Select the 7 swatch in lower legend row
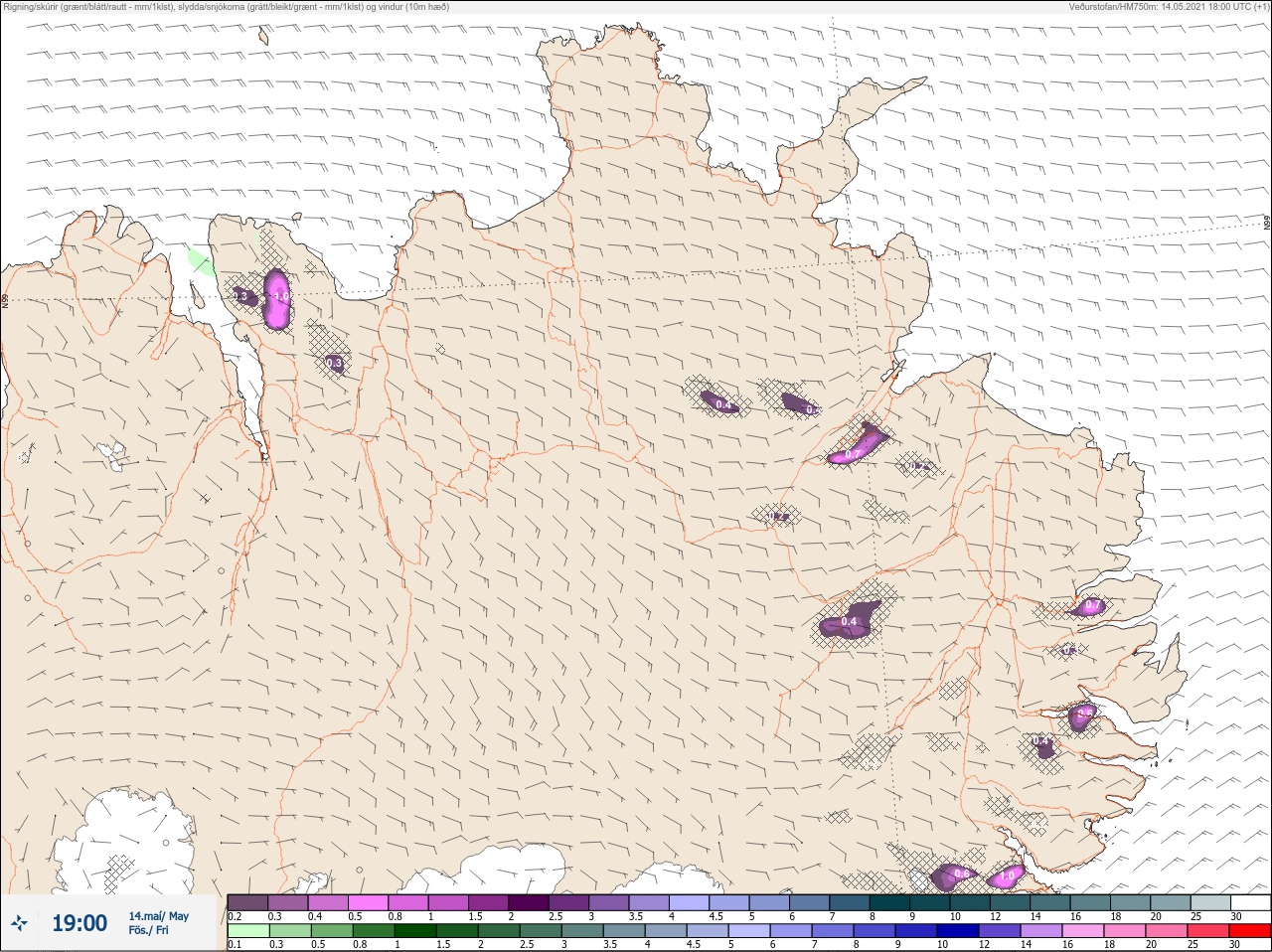The image size is (1272, 952). tap(832, 931)
